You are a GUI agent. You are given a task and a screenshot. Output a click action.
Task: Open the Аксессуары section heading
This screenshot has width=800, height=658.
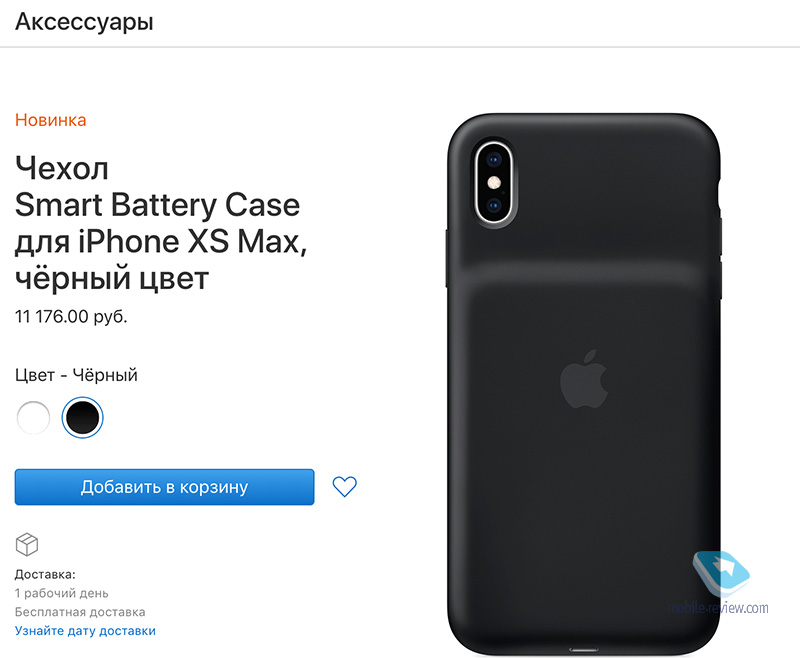pos(84,22)
